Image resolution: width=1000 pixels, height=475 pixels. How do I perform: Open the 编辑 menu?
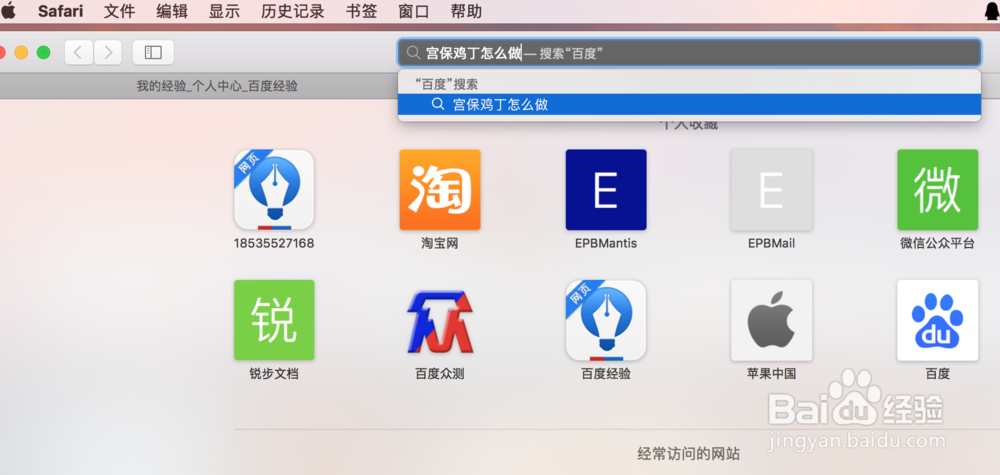[x=172, y=11]
